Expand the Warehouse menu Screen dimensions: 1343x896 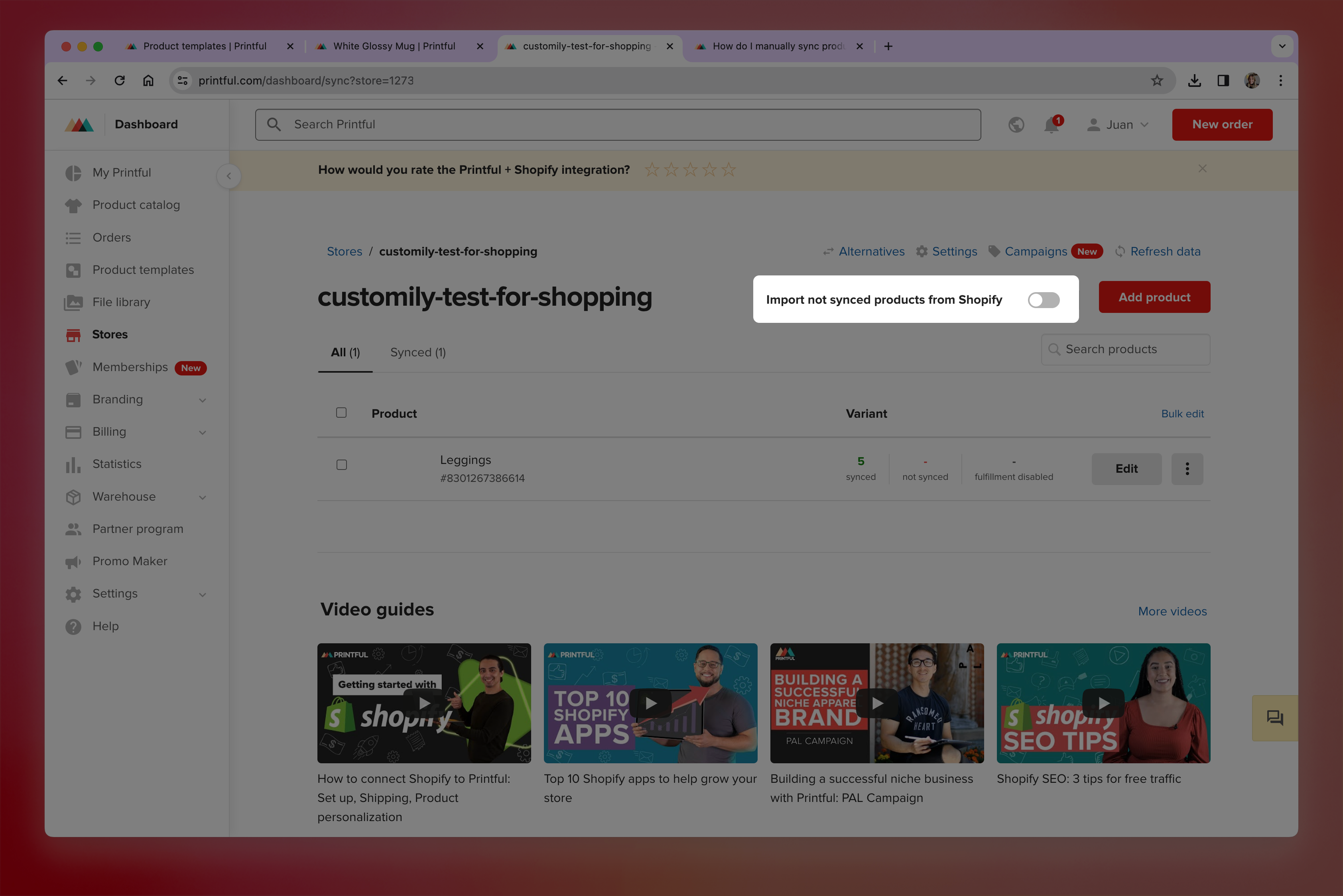203,497
